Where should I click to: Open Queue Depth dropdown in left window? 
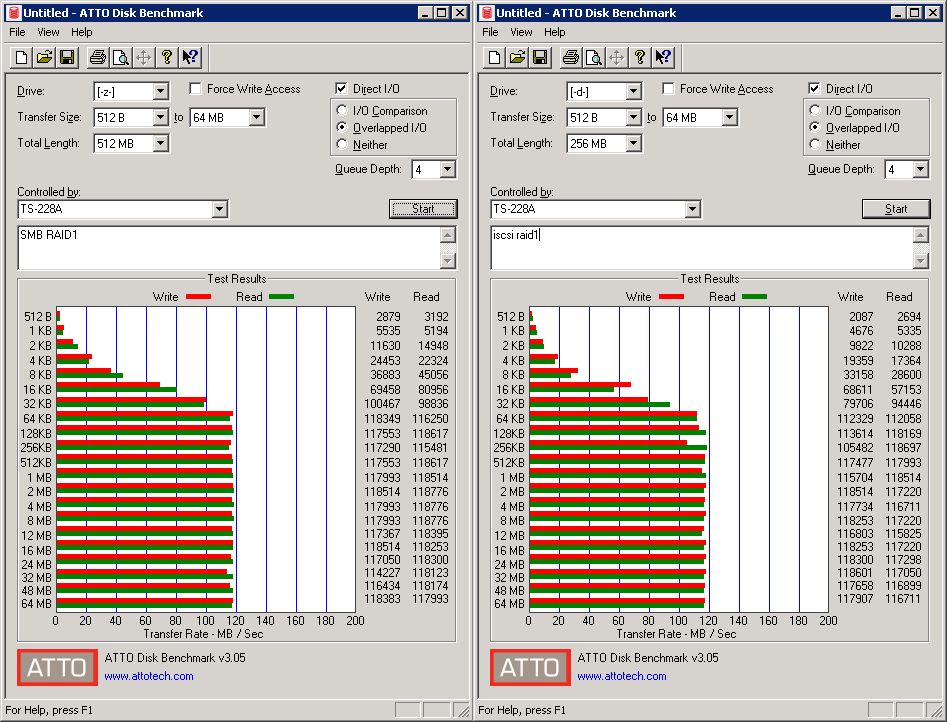[x=448, y=169]
